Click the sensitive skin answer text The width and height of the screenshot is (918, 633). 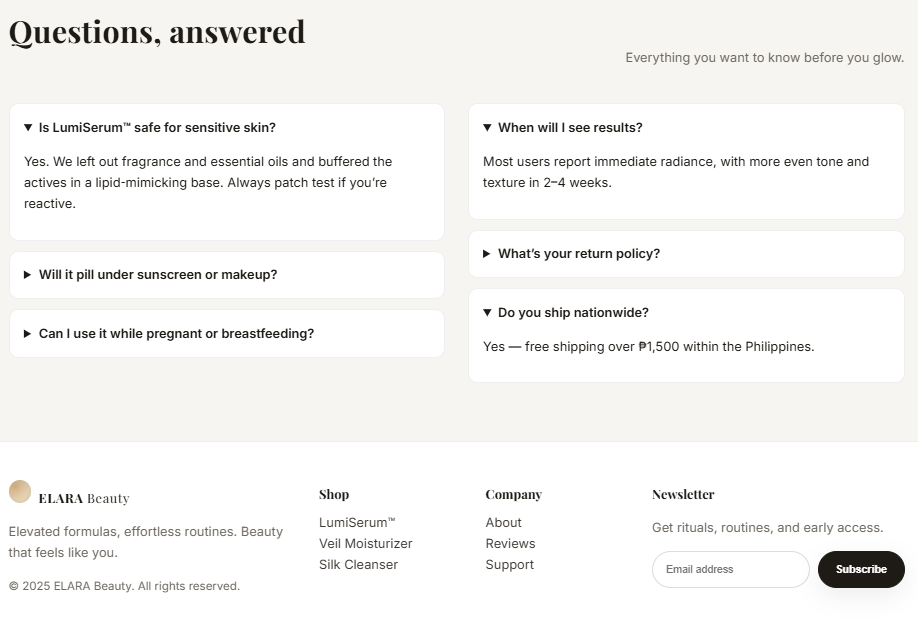208,182
